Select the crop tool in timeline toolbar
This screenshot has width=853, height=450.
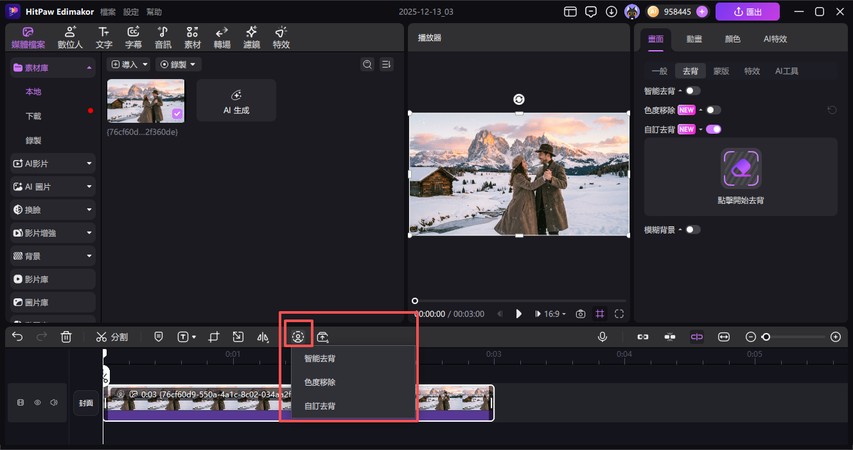pos(214,337)
